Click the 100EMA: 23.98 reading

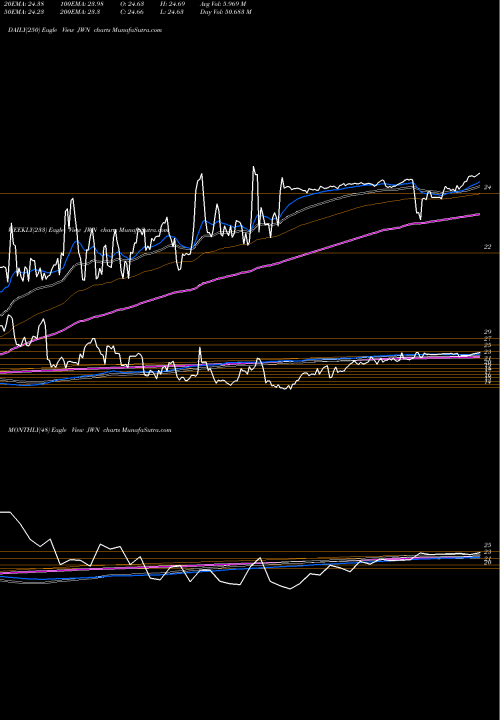pyautogui.click(x=80, y=4)
